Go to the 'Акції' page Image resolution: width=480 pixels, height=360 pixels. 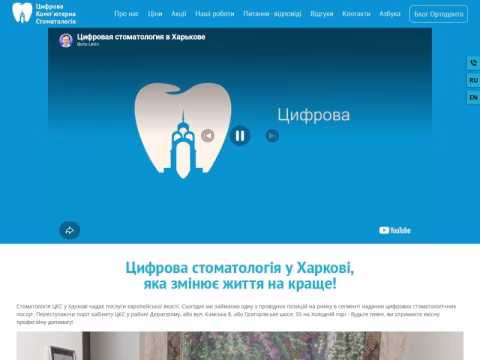179,14
